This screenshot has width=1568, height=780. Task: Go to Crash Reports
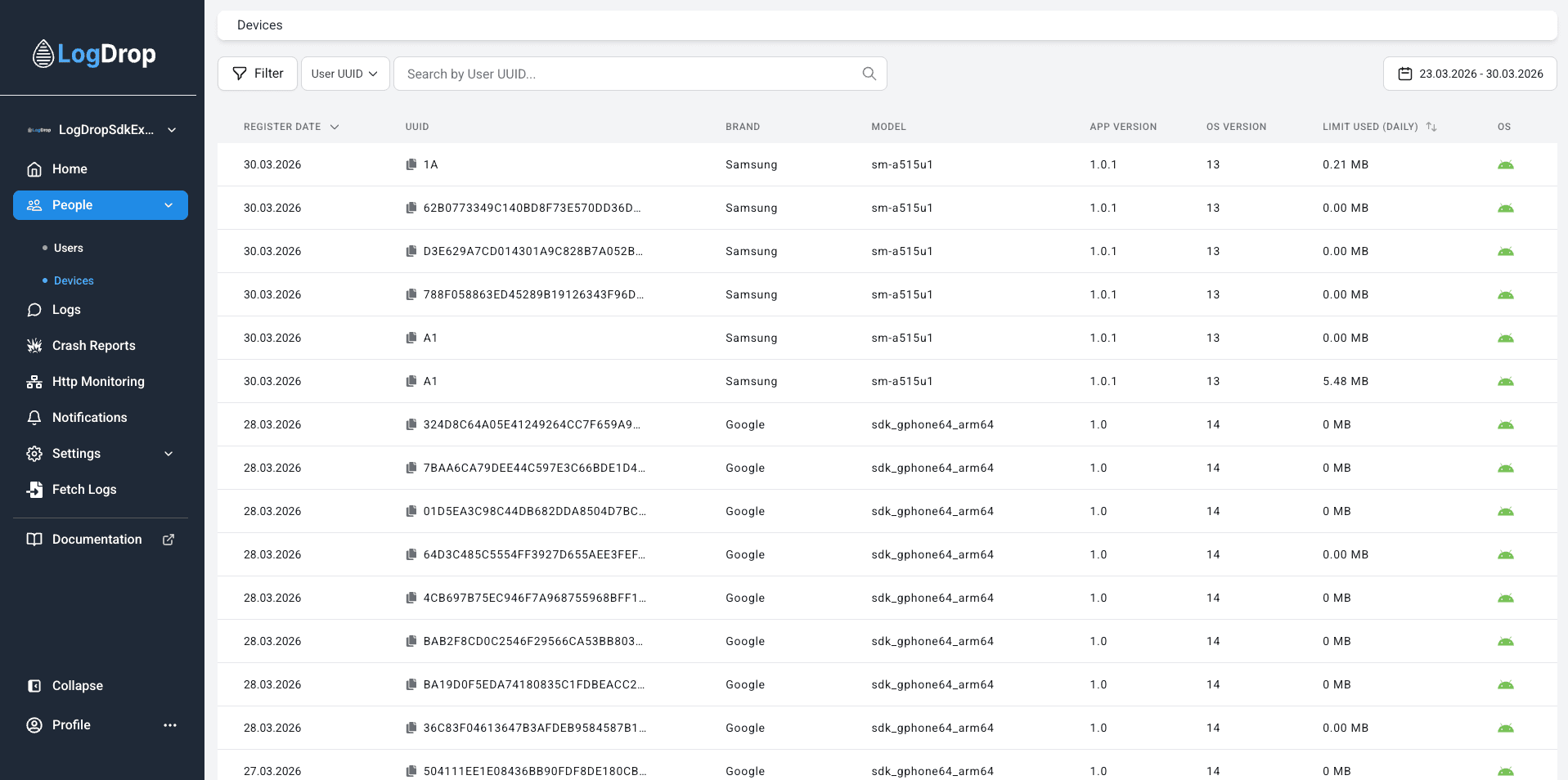(x=101, y=346)
